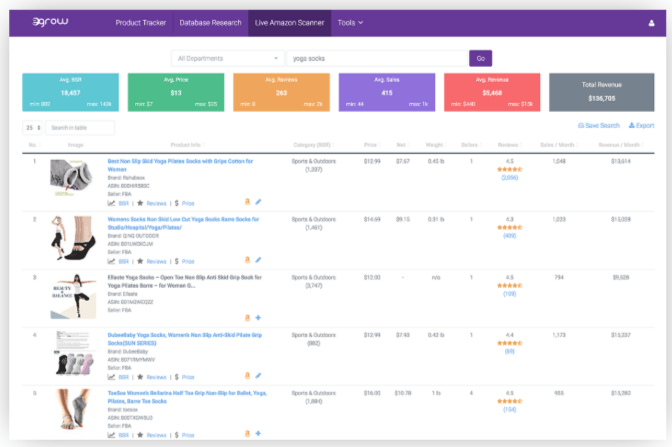Open (154) reviews count link
672x447 pixels.
click(x=510, y=409)
